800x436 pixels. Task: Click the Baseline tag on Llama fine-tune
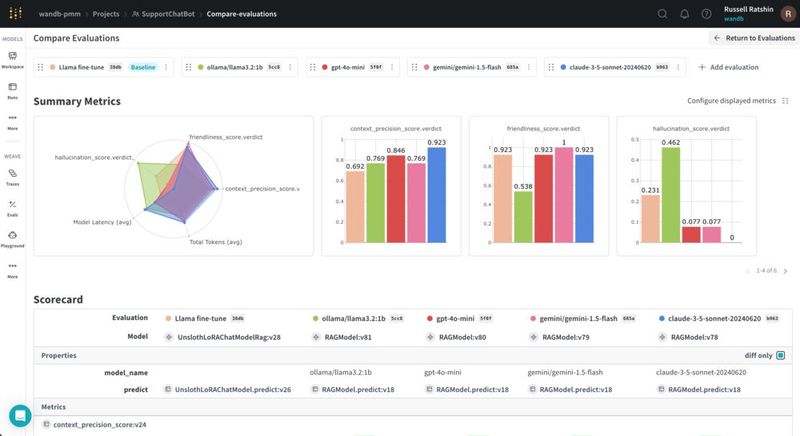[x=143, y=67]
